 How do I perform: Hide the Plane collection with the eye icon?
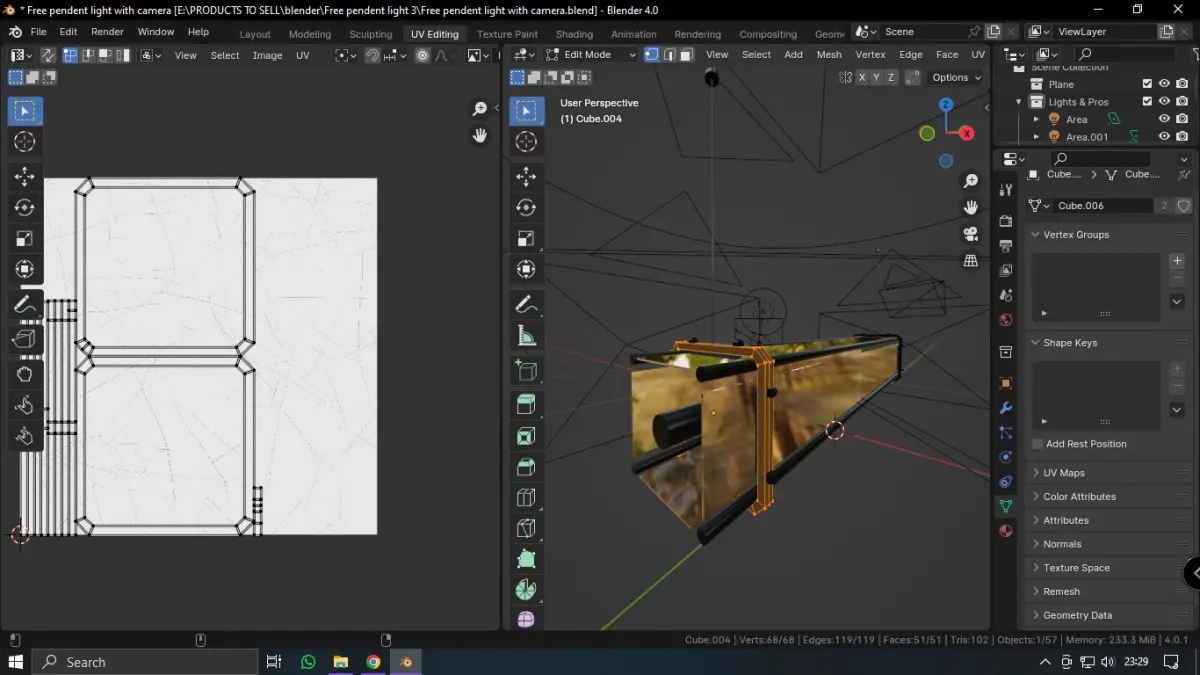tap(1164, 84)
